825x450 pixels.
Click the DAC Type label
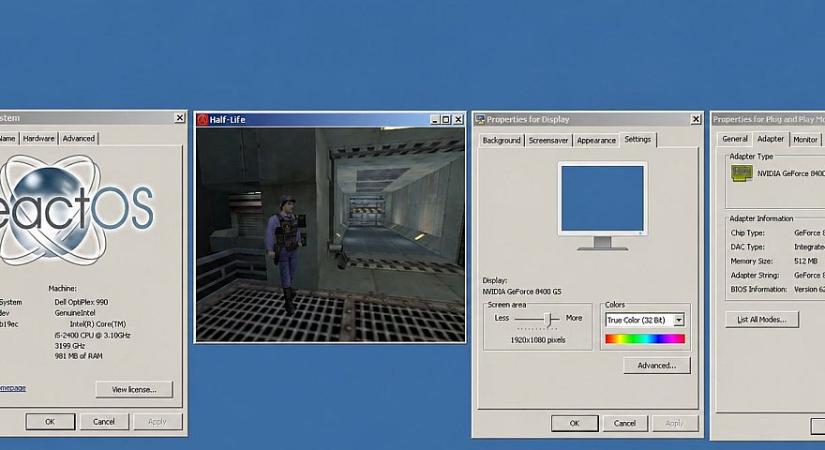(747, 247)
